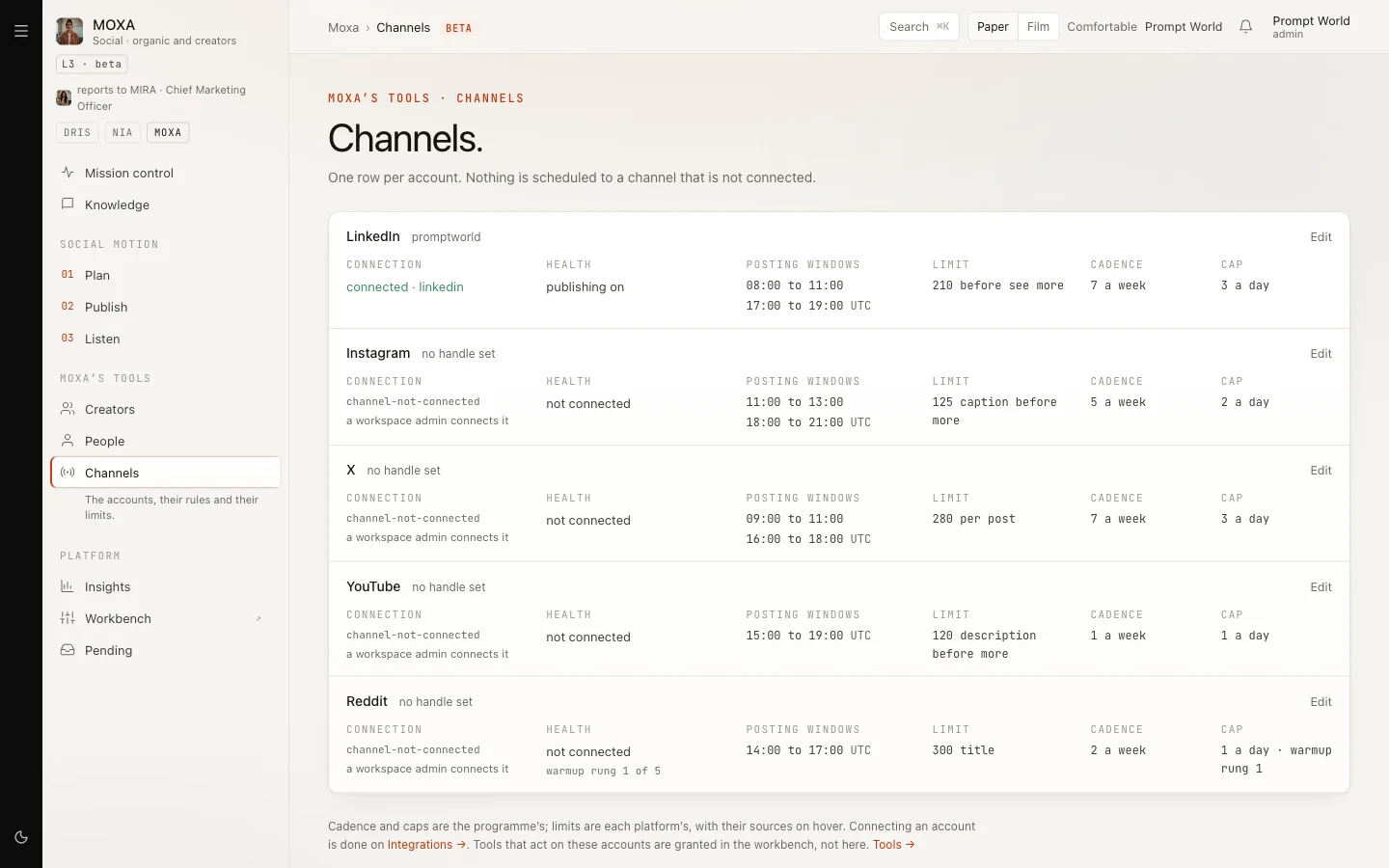
Task: Open the Plan step
Action: [166, 275]
